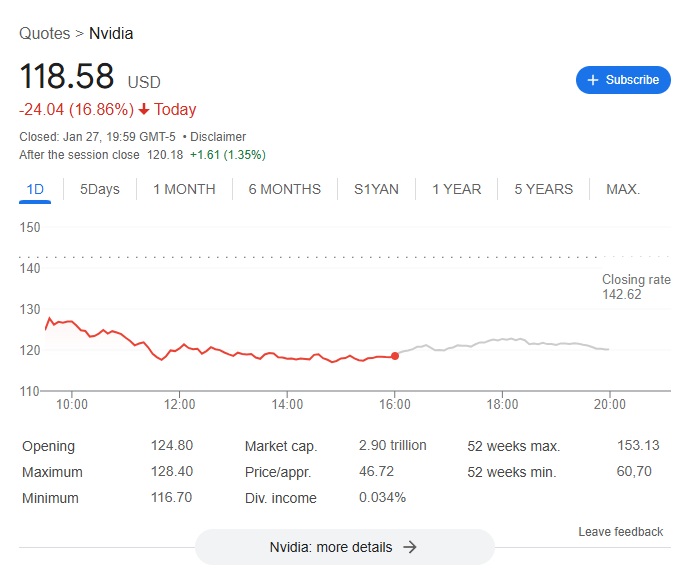Viewport: 699px width, 586px height.
Task: Click the 18:00 time axis label
Action: [x=502, y=404]
